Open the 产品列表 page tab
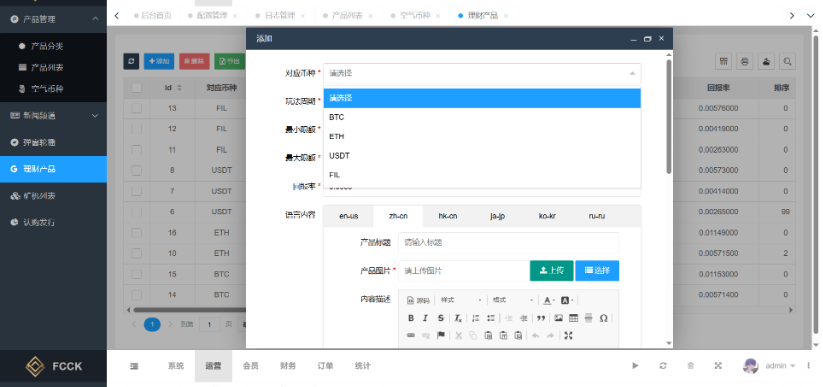Image resolution: width=823 pixels, height=387 pixels. tap(347, 16)
